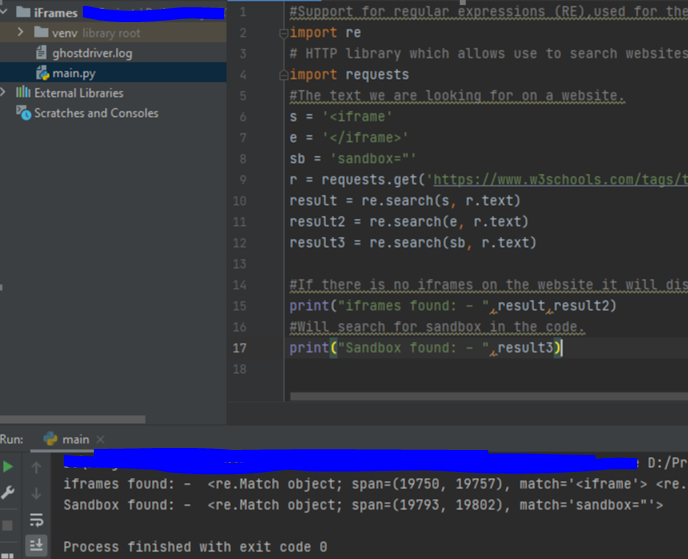Click the Down stack trace arrow
The width and height of the screenshot is (688, 559).
tap(36, 494)
